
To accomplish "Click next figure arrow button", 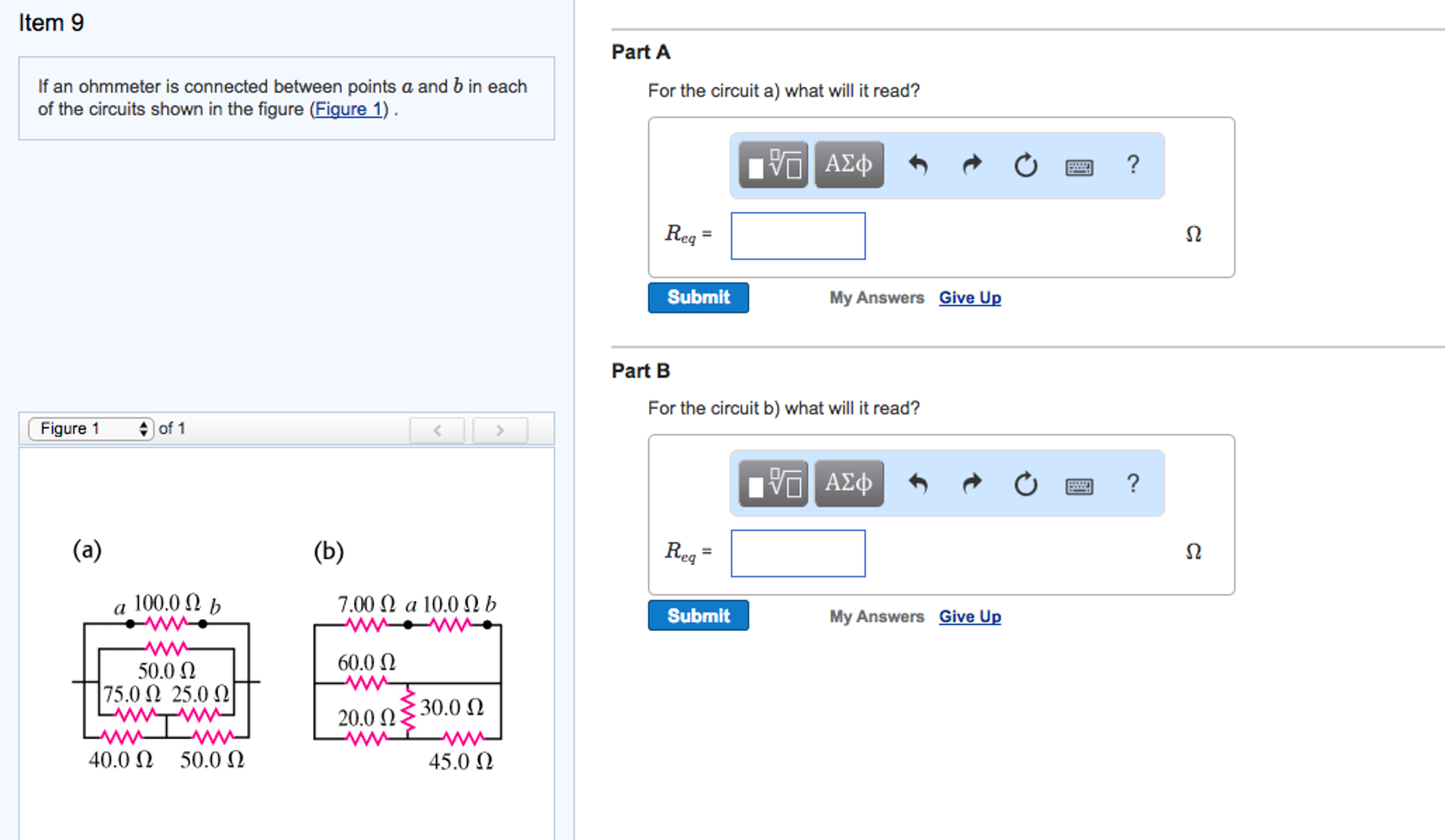I will [x=500, y=430].
